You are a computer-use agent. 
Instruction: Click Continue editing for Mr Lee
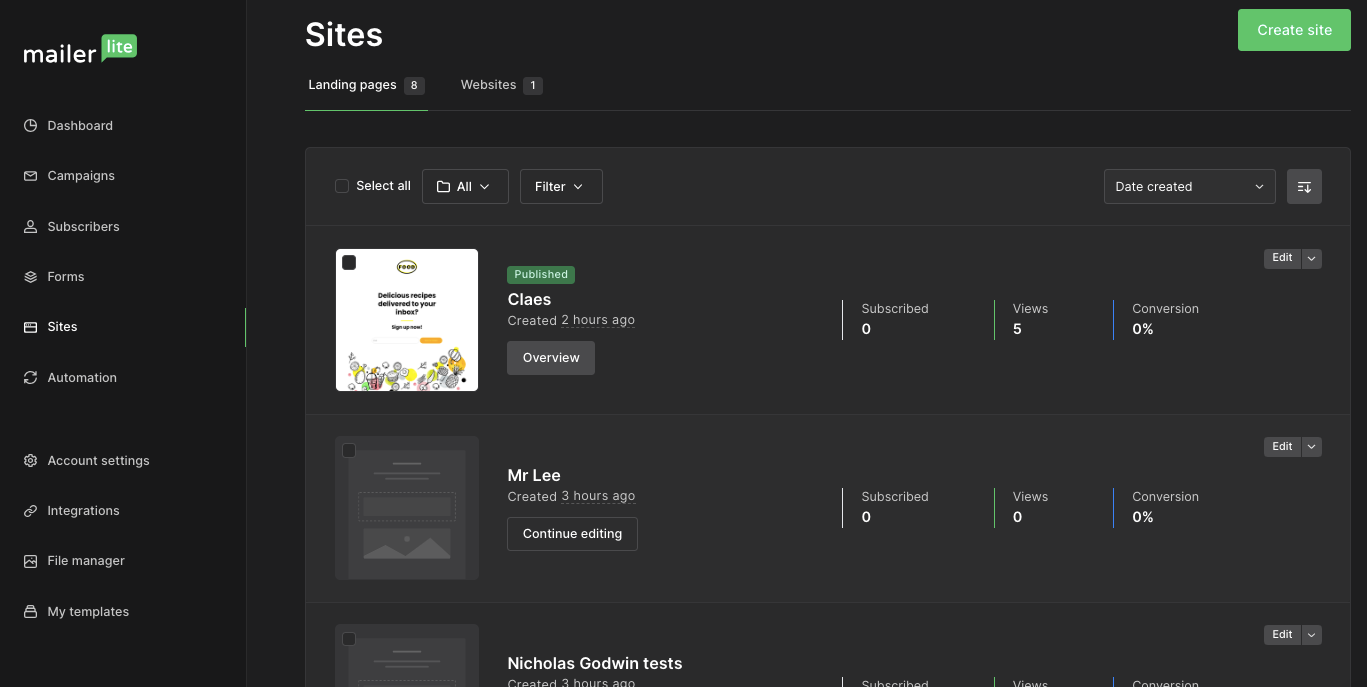click(x=572, y=534)
